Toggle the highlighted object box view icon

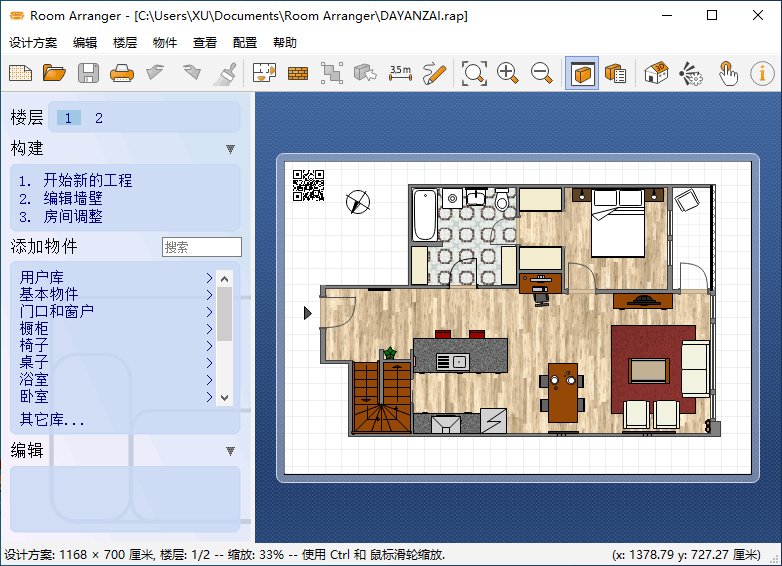click(x=582, y=73)
